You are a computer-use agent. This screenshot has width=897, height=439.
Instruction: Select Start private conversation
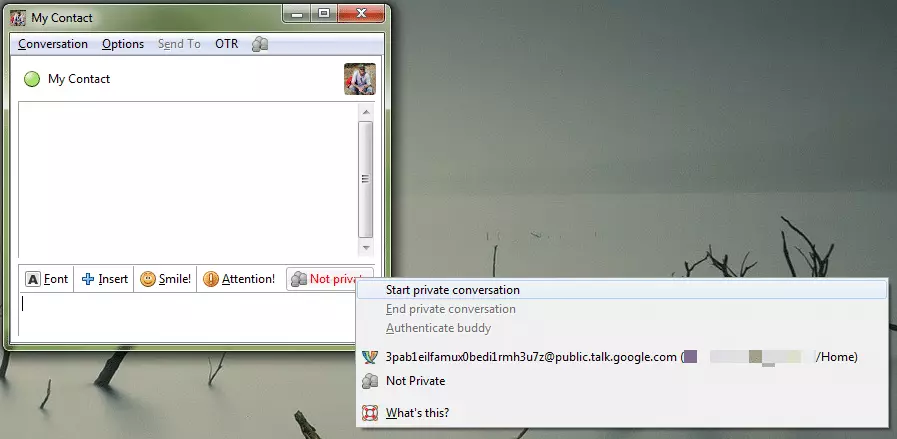click(452, 290)
